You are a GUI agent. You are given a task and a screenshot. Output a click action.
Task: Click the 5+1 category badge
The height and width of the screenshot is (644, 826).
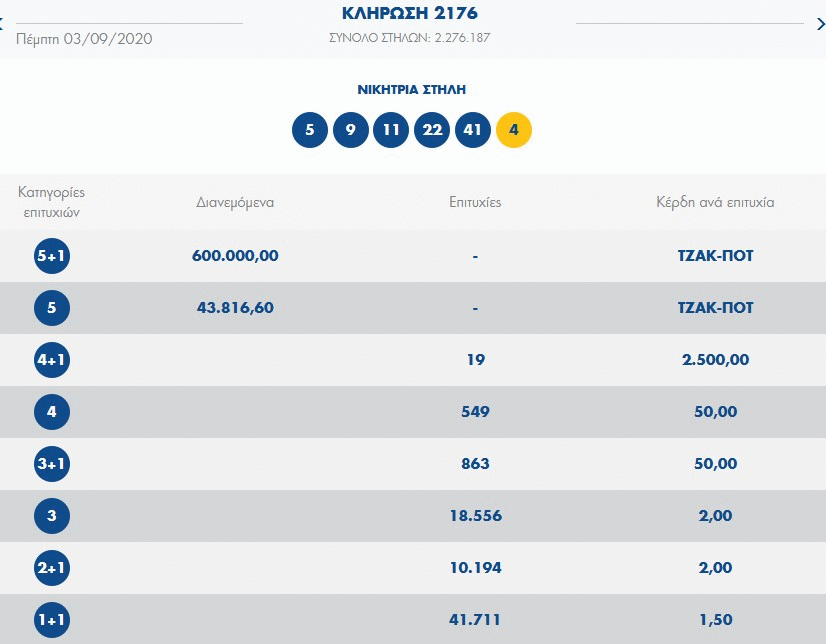[x=52, y=256]
